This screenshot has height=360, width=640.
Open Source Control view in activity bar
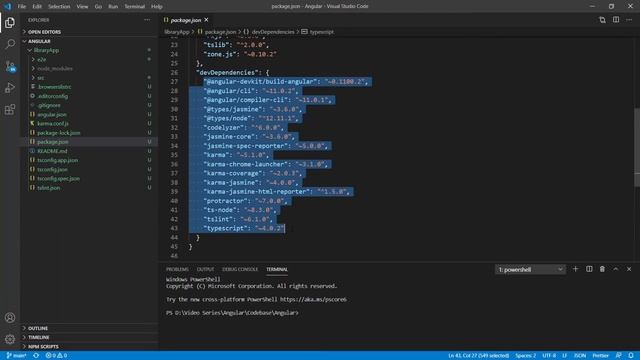10,66
